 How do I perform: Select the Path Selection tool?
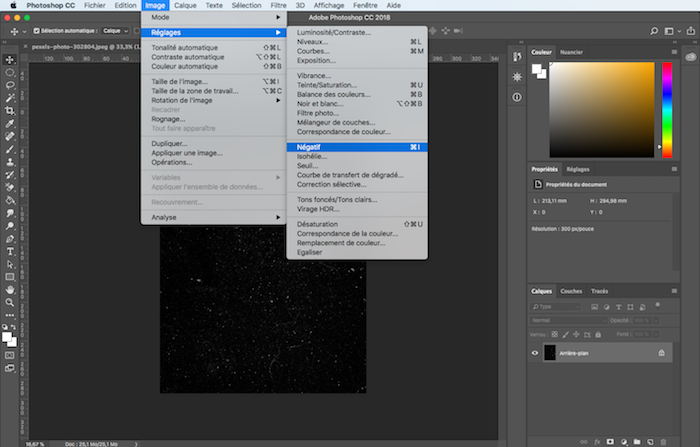[10, 264]
